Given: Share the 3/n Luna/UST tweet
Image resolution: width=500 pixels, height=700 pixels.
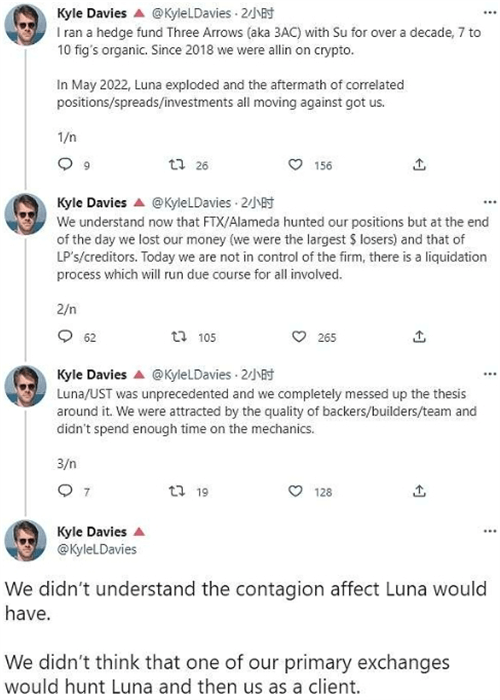Looking at the screenshot, I should [x=419, y=491].
